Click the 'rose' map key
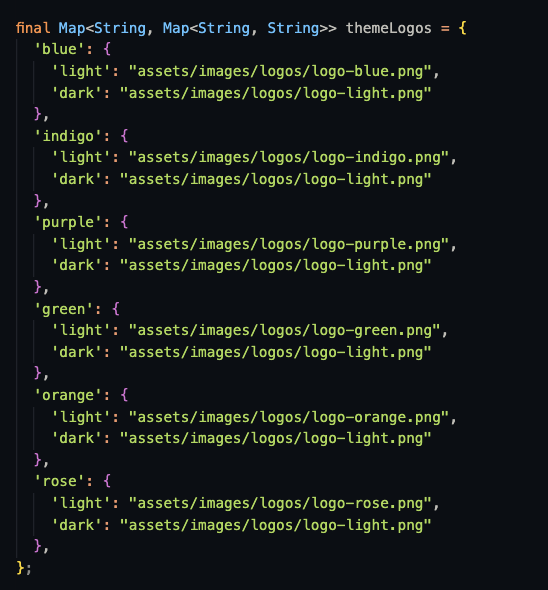This screenshot has width=548, height=590. pos(59,481)
